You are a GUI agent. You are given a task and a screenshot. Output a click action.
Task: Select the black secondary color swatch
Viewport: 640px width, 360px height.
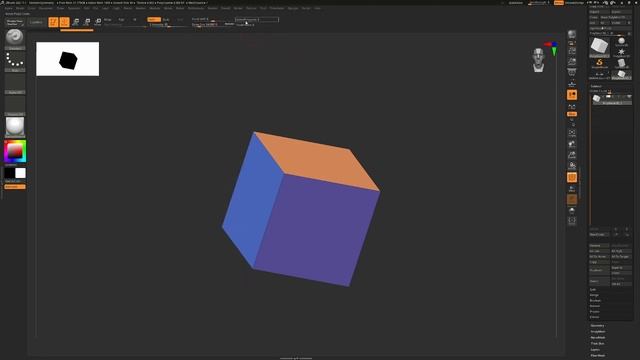pyautogui.click(x=9, y=173)
